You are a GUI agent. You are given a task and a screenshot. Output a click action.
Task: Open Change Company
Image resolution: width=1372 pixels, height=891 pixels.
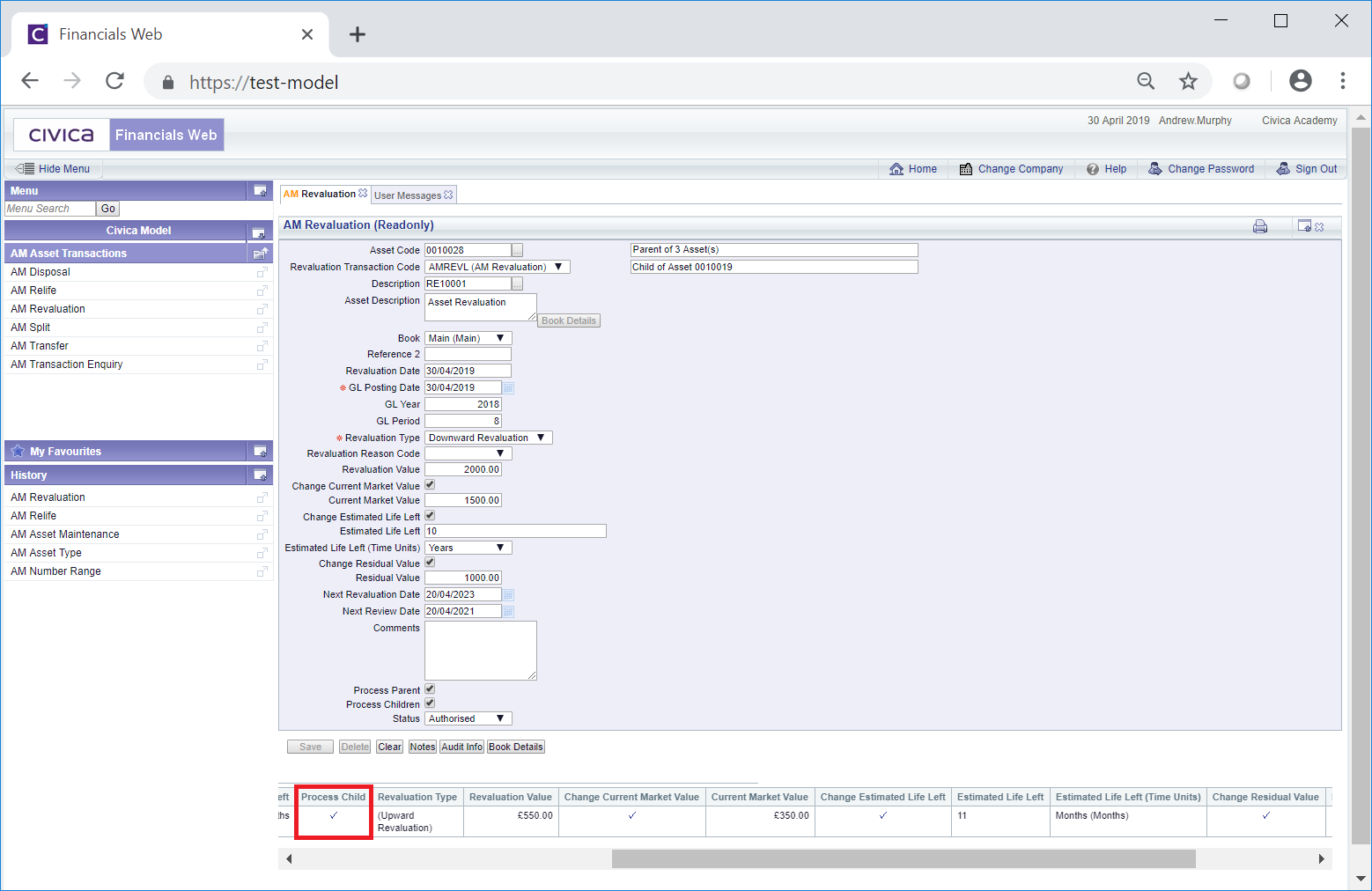click(1011, 169)
